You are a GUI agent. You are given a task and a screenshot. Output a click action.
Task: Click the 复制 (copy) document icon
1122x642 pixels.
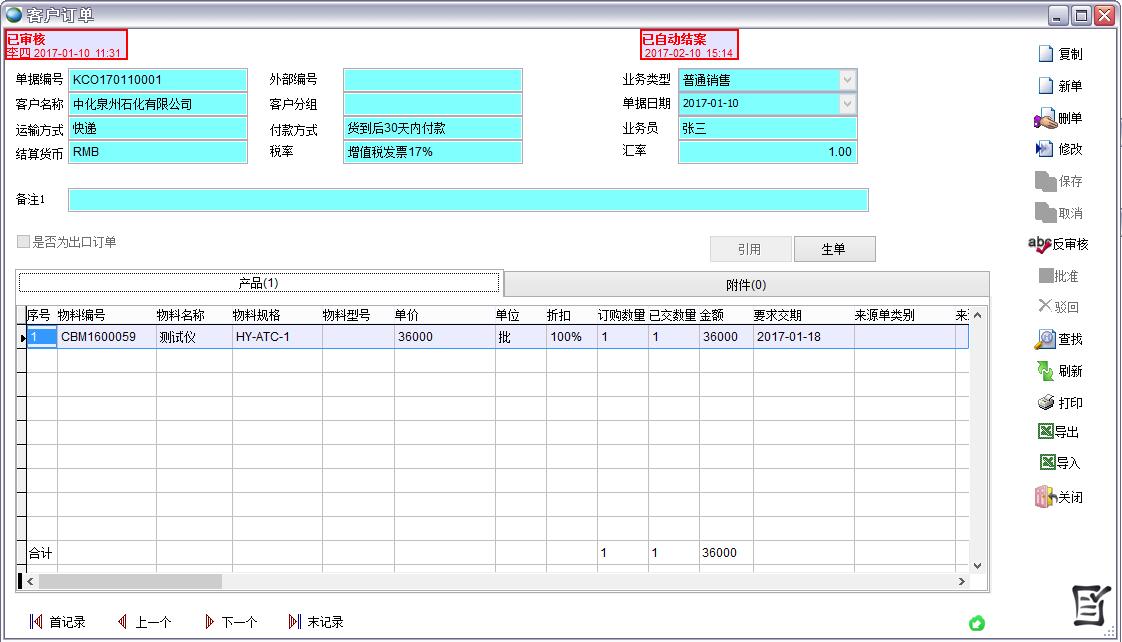coord(1046,55)
